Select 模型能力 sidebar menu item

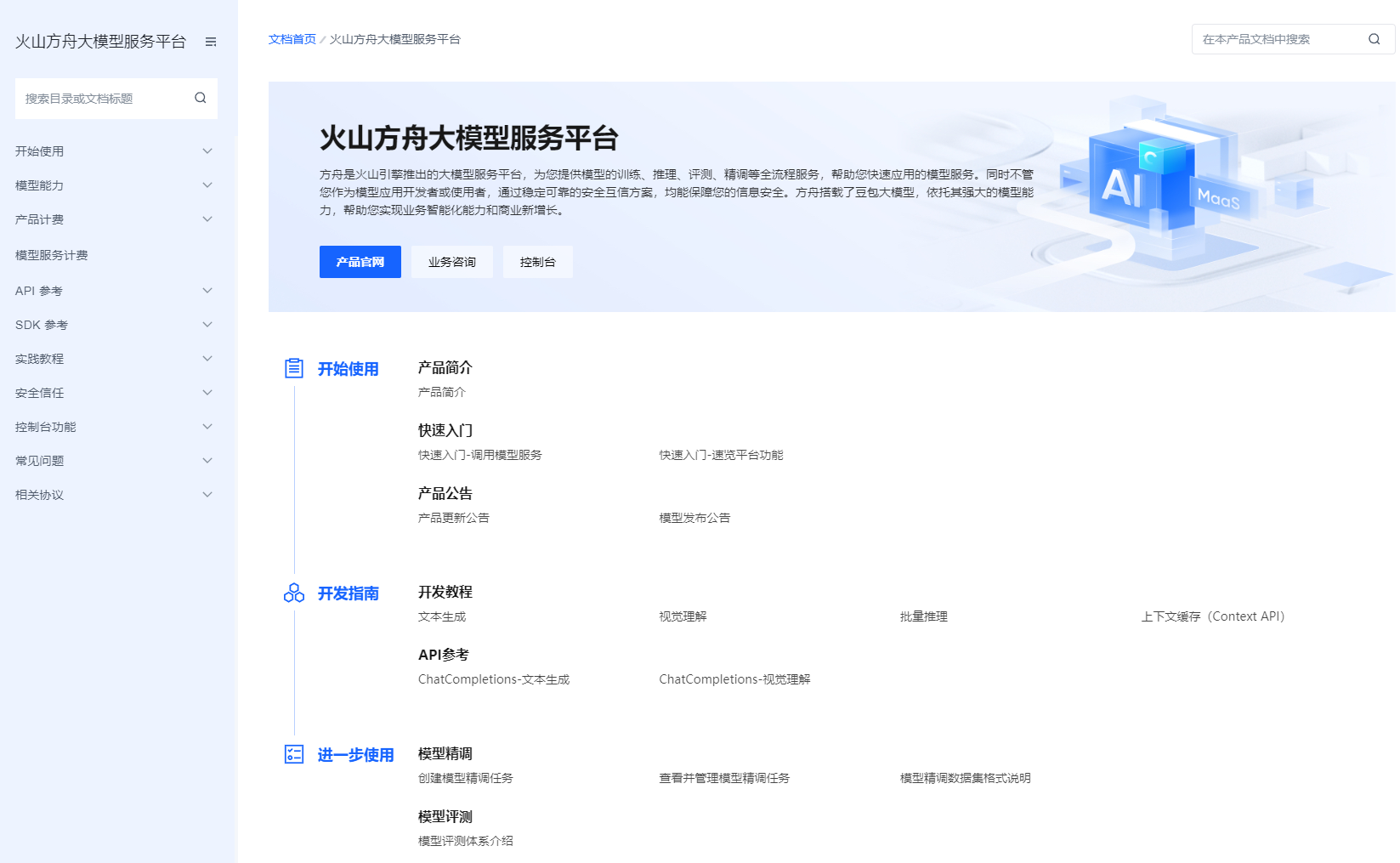click(39, 185)
